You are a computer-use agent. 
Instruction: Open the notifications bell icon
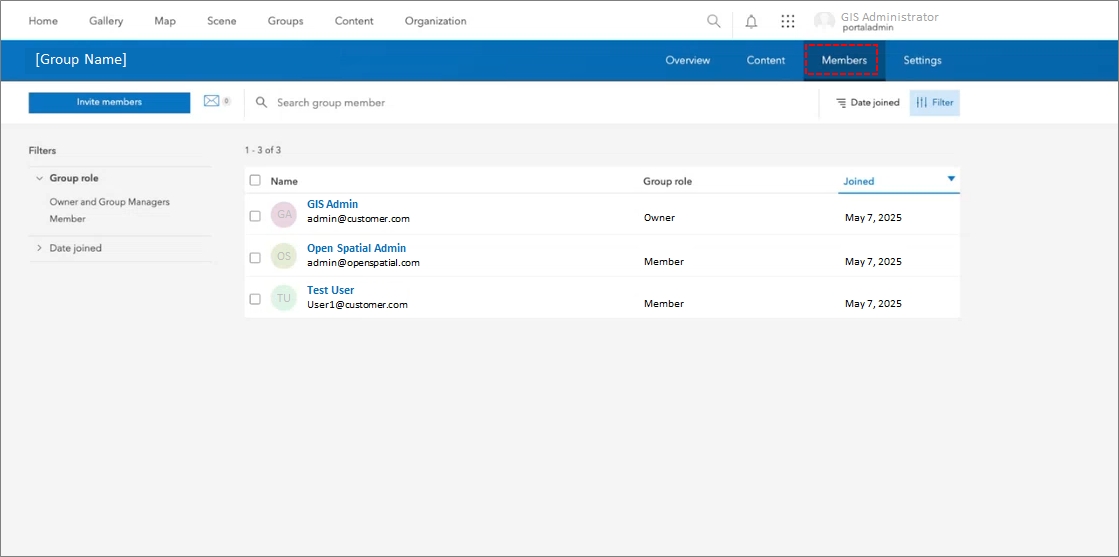[751, 21]
